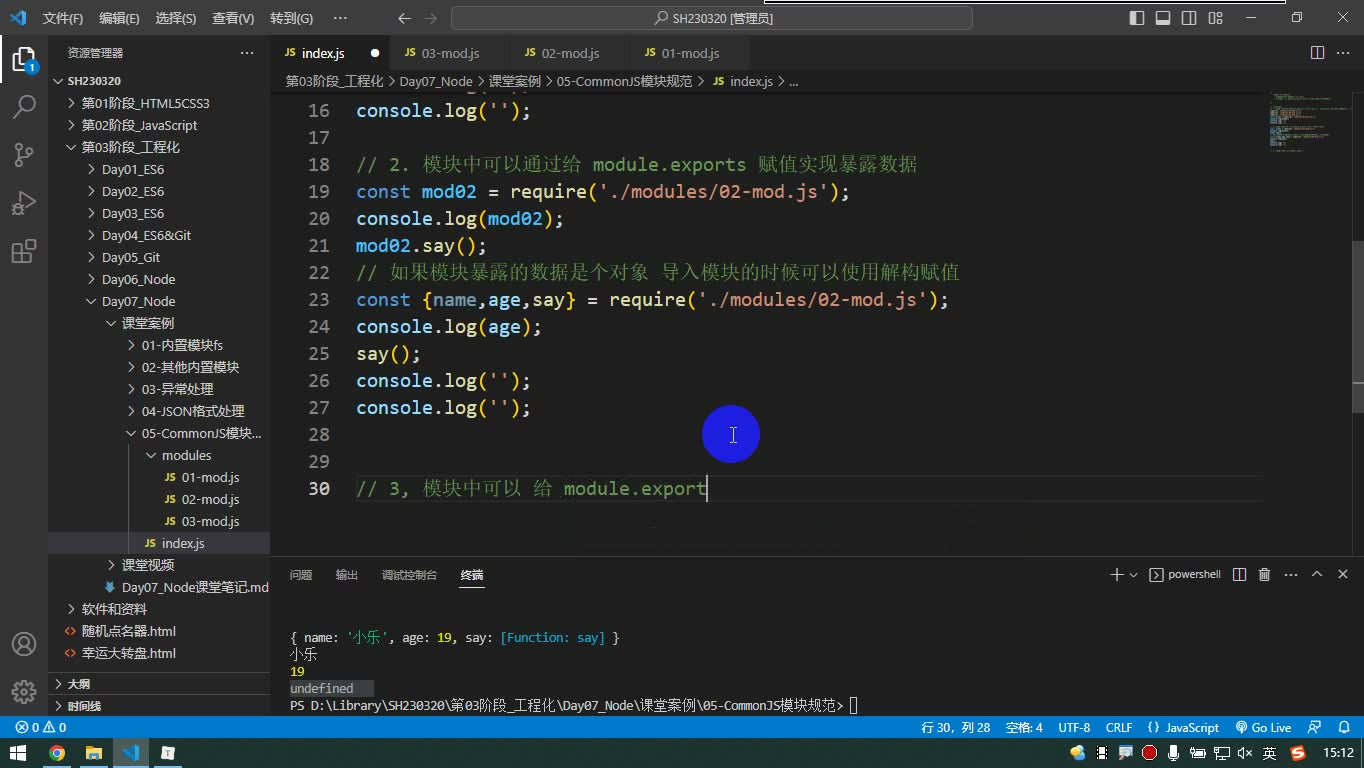Expand the Day06_Node folder

[138, 279]
